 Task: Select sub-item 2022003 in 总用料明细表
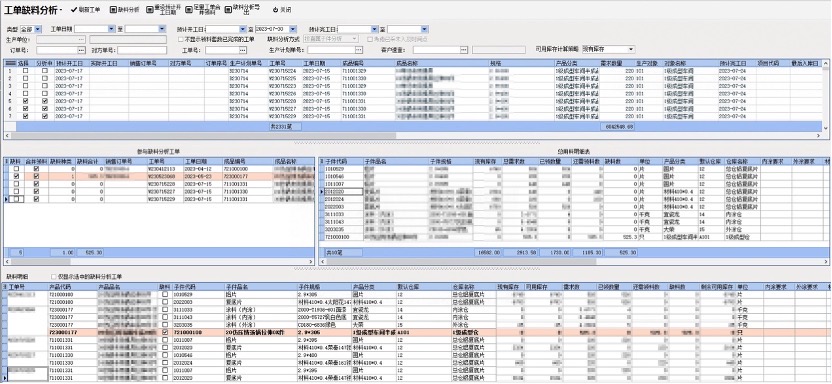(x=573, y=206)
